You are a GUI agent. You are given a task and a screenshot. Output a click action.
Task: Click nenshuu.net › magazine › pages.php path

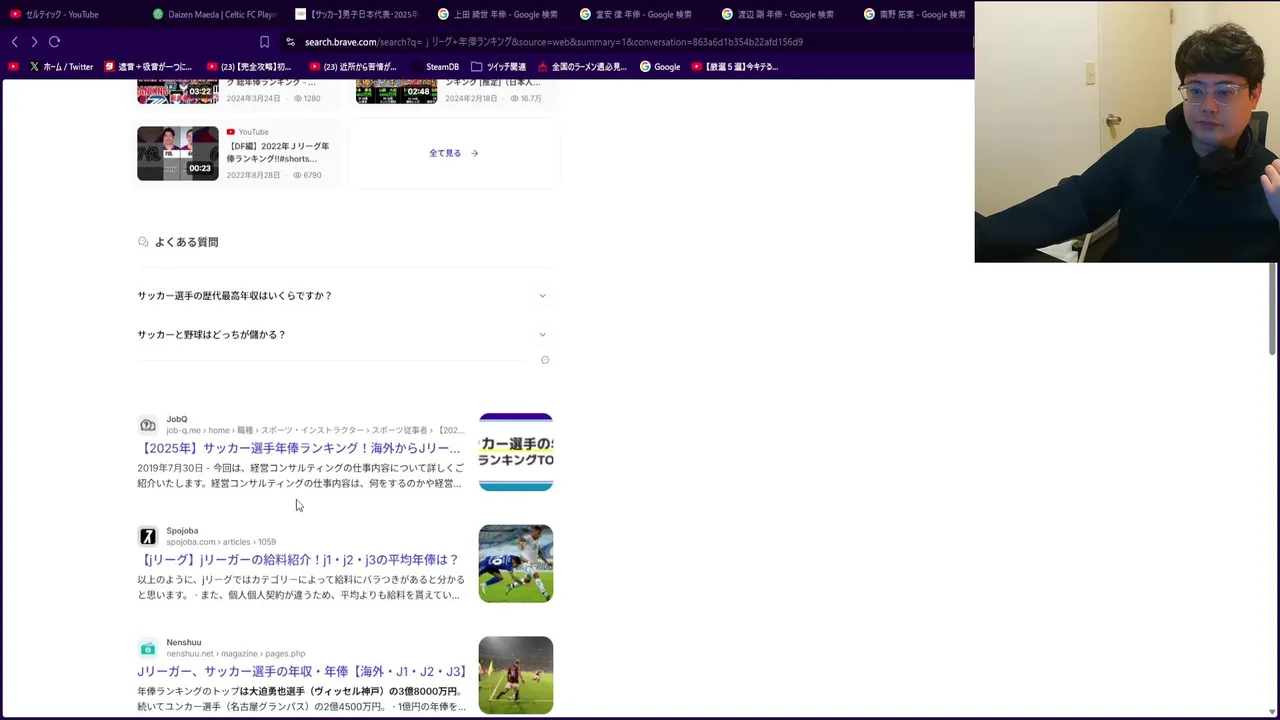point(236,654)
